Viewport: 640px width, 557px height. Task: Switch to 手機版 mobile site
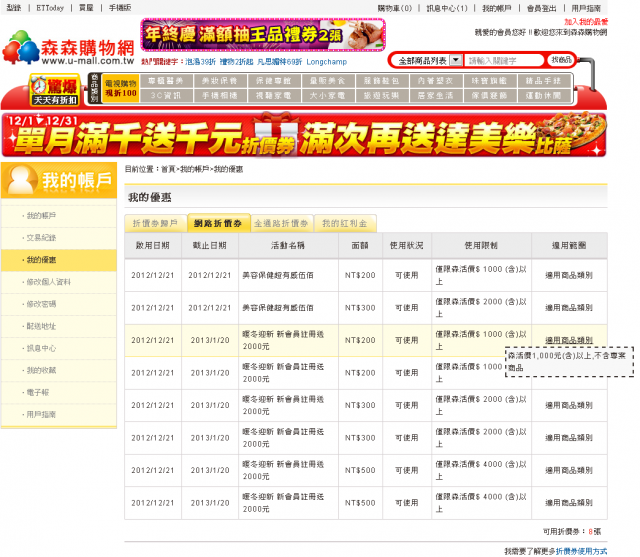point(120,8)
